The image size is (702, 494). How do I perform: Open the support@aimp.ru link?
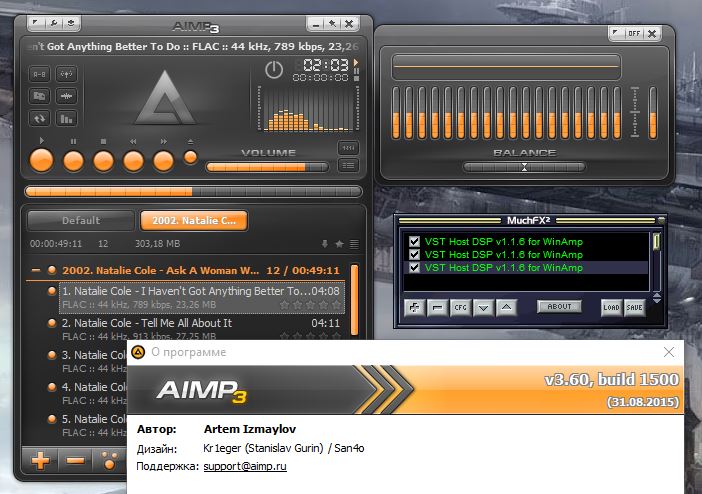[245, 467]
